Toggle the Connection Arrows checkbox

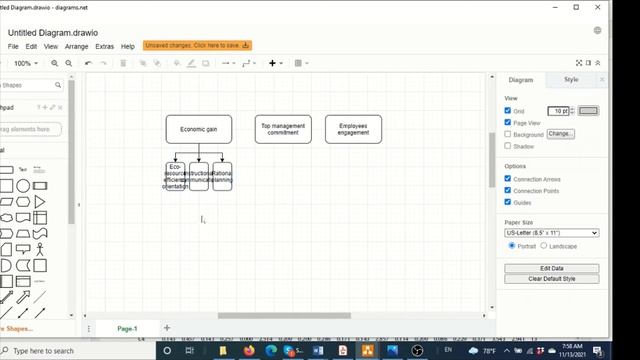pos(507,178)
